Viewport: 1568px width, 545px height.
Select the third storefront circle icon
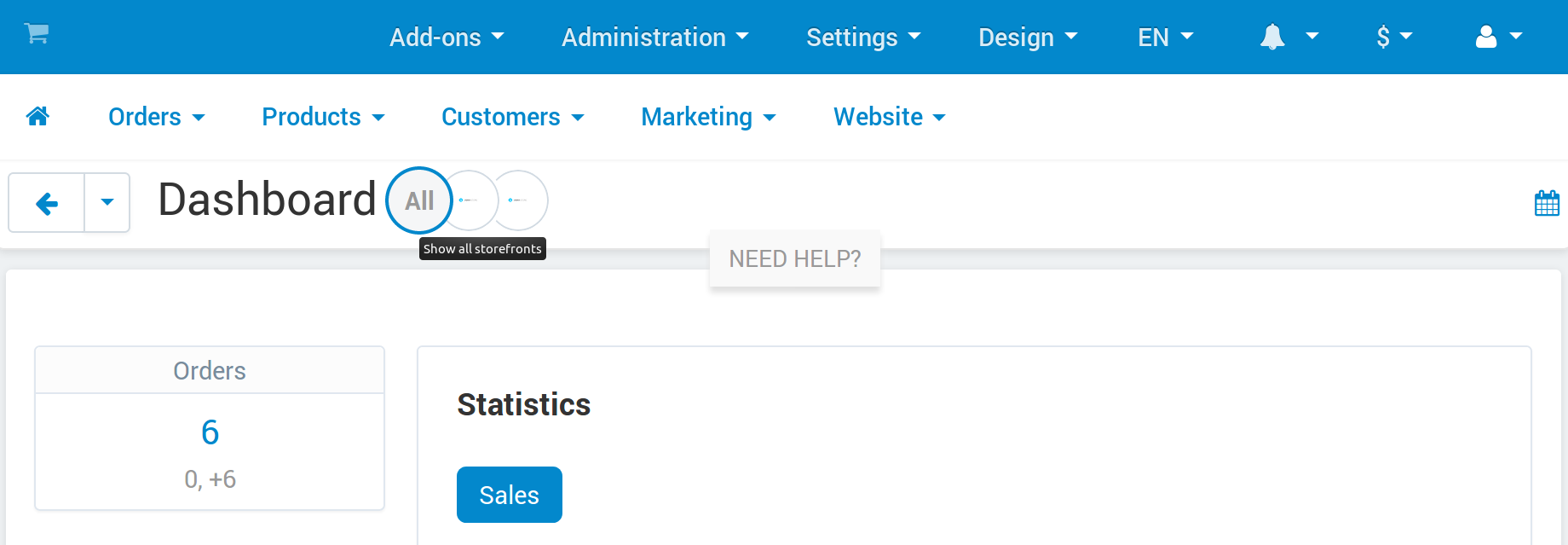pos(518,200)
